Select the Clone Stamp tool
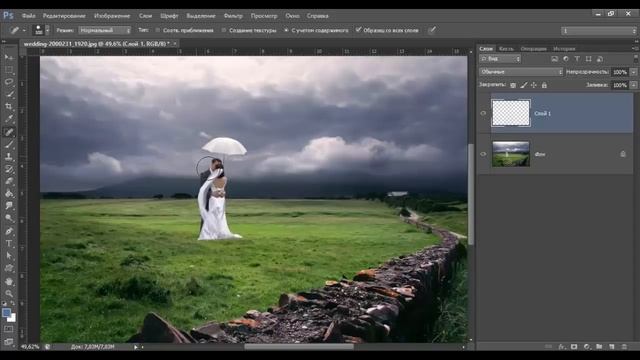The width and height of the screenshot is (640, 360). [9, 156]
